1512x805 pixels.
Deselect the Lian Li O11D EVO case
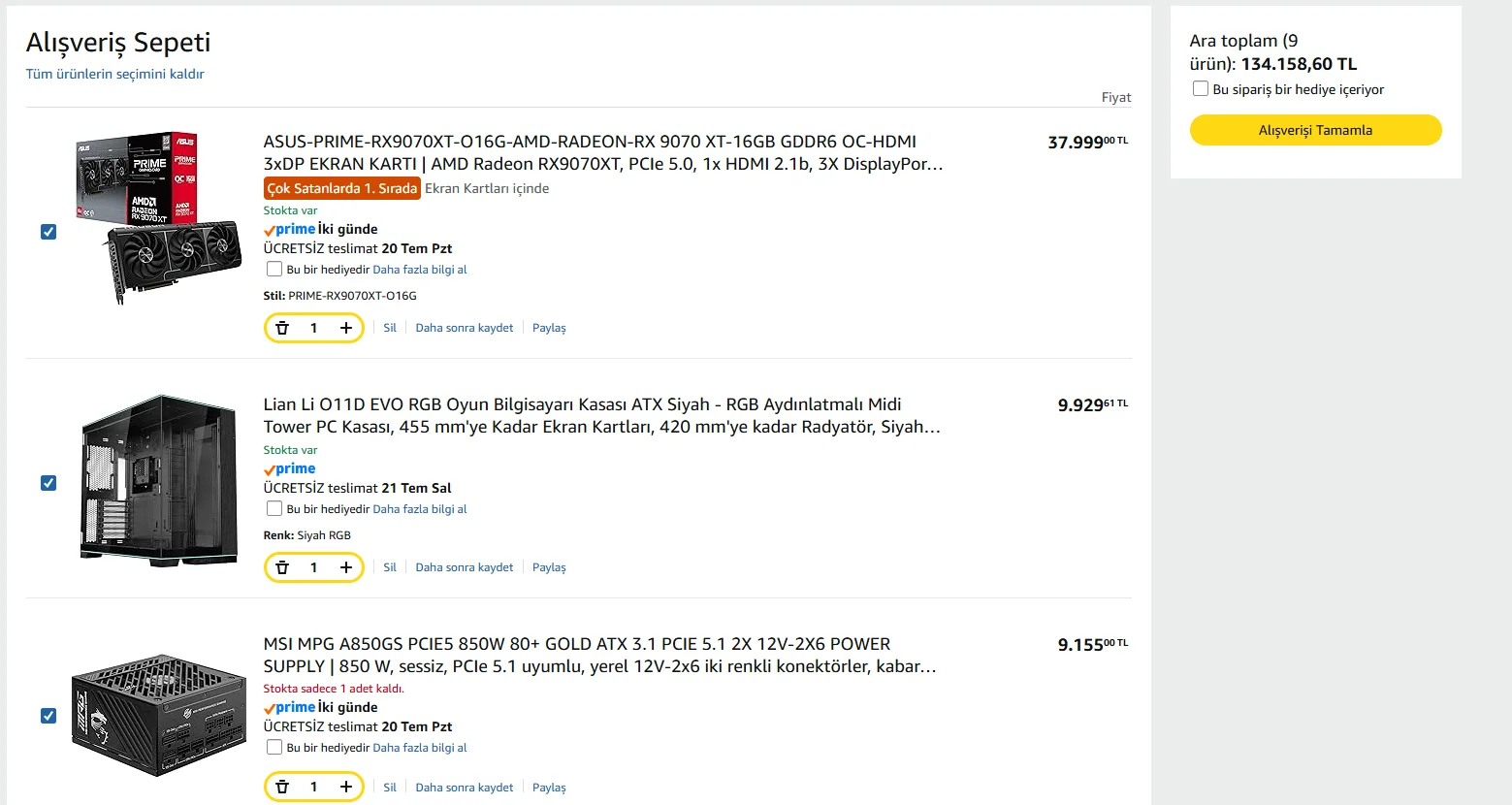point(48,483)
